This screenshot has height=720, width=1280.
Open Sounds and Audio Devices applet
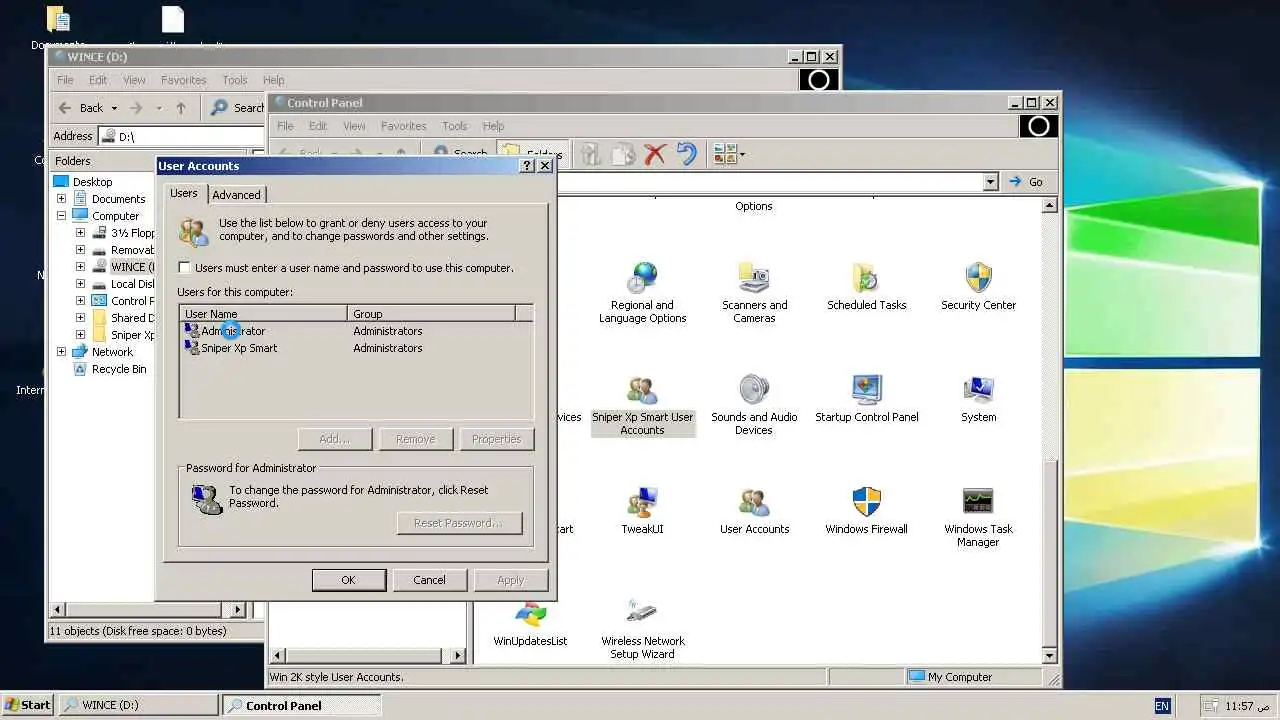pos(754,405)
